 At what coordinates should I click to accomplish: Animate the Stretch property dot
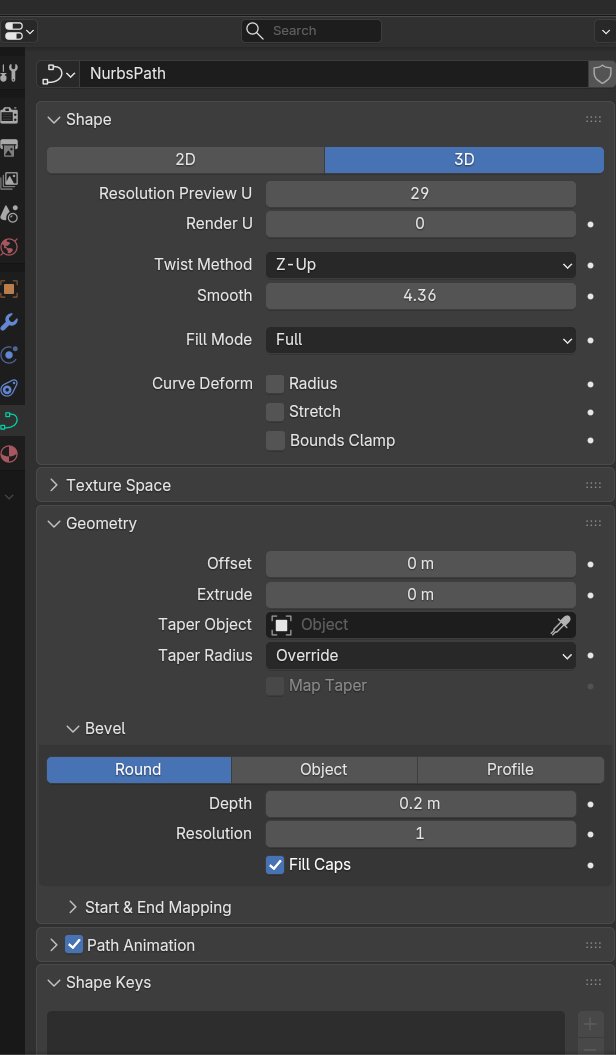click(590, 412)
